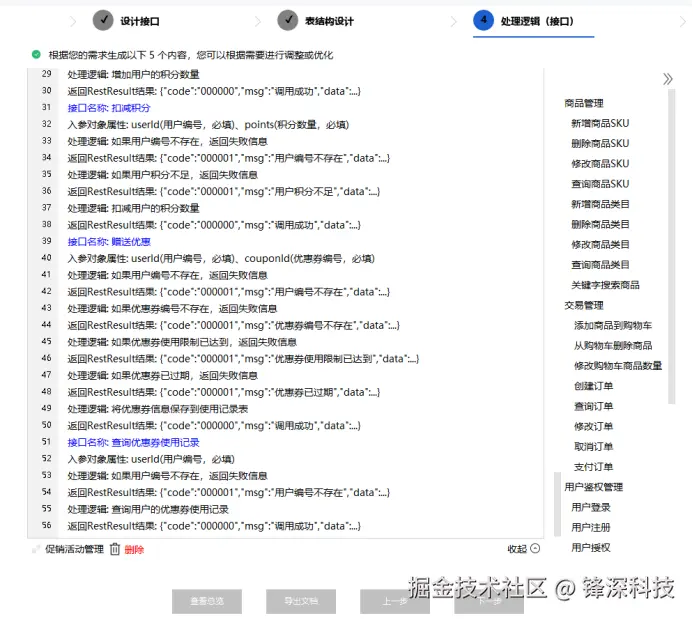This screenshot has width=693, height=619.
Task: Open the 表结构设计 step tab
Action: pyautogui.click(x=329, y=21)
